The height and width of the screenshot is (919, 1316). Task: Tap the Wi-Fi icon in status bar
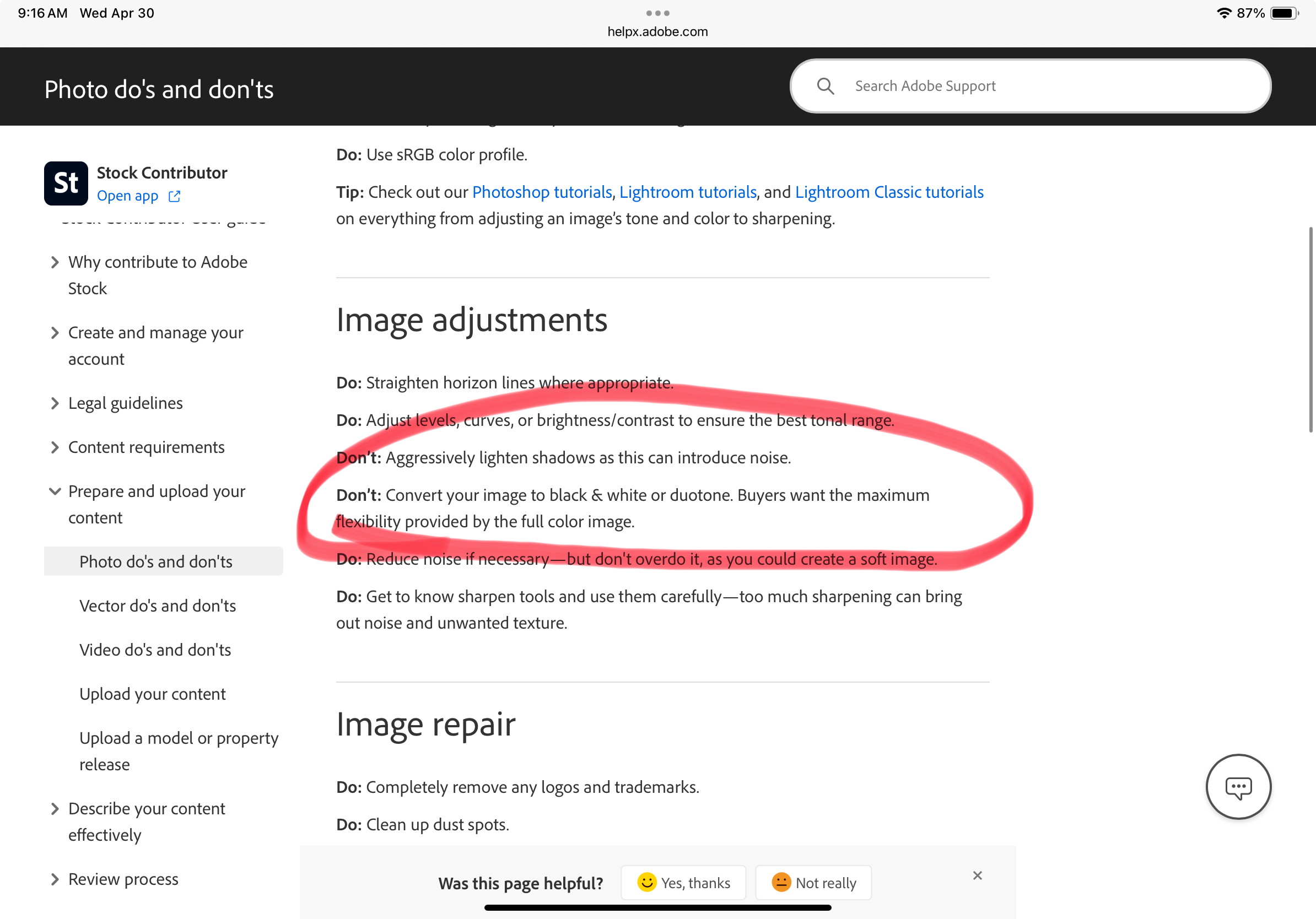tap(1225, 12)
